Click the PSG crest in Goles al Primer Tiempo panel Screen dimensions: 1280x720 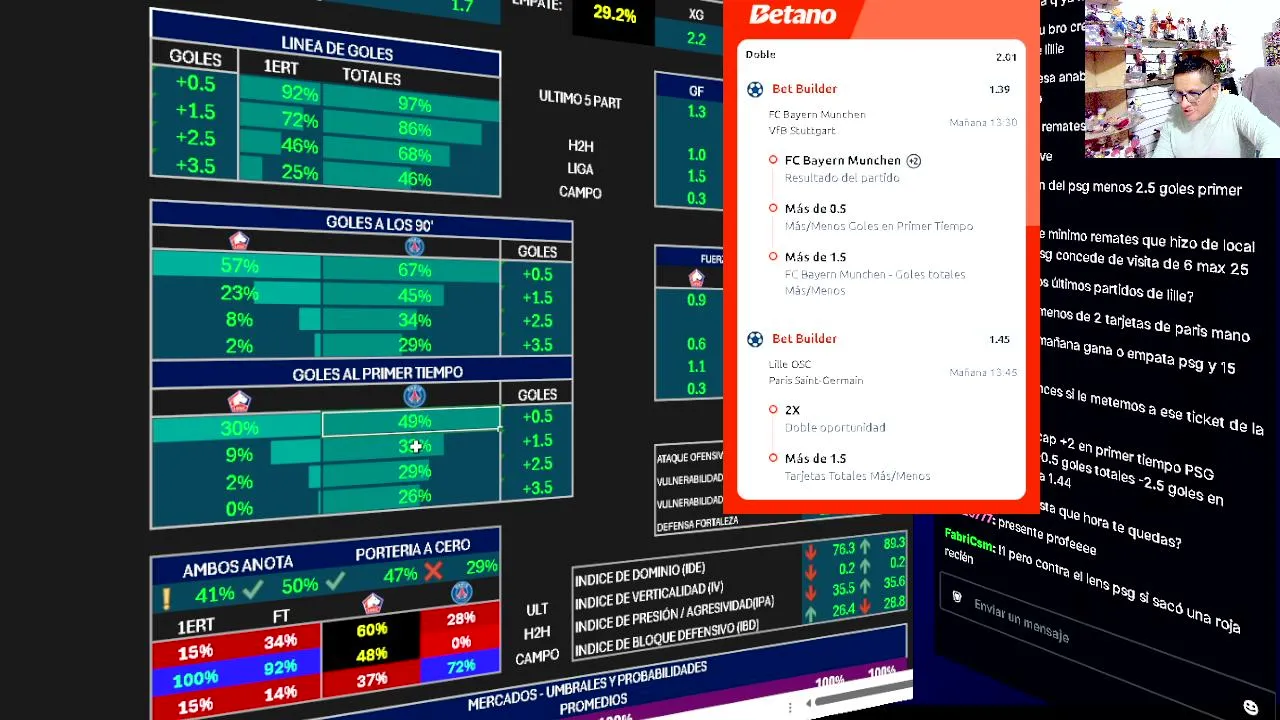pyautogui.click(x=414, y=397)
